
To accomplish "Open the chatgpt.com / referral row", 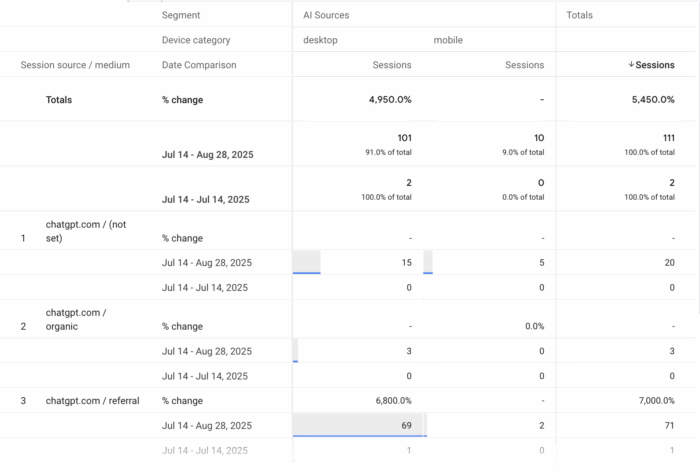I will click(92, 400).
